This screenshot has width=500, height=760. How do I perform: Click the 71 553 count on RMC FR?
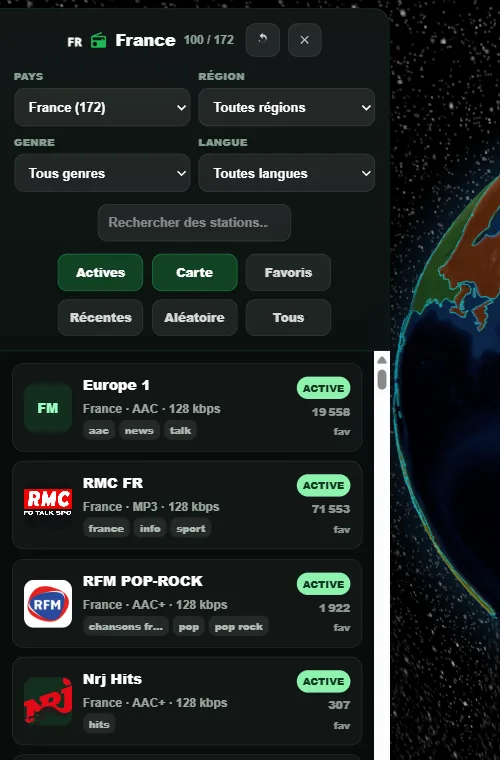(331, 509)
